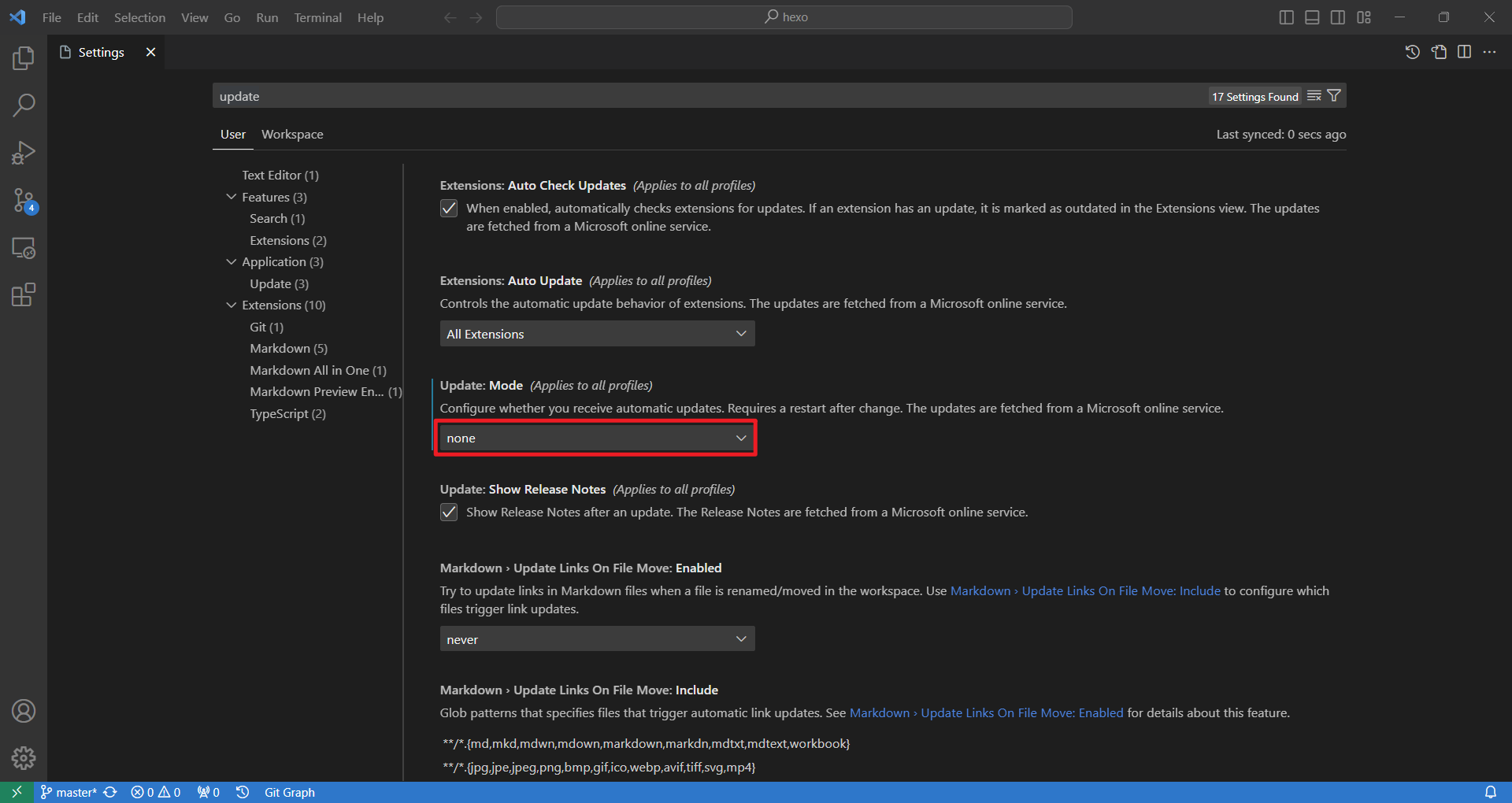Disable Extensions Auto Check Updates checkbox
The image size is (1512, 803).
pyautogui.click(x=449, y=209)
